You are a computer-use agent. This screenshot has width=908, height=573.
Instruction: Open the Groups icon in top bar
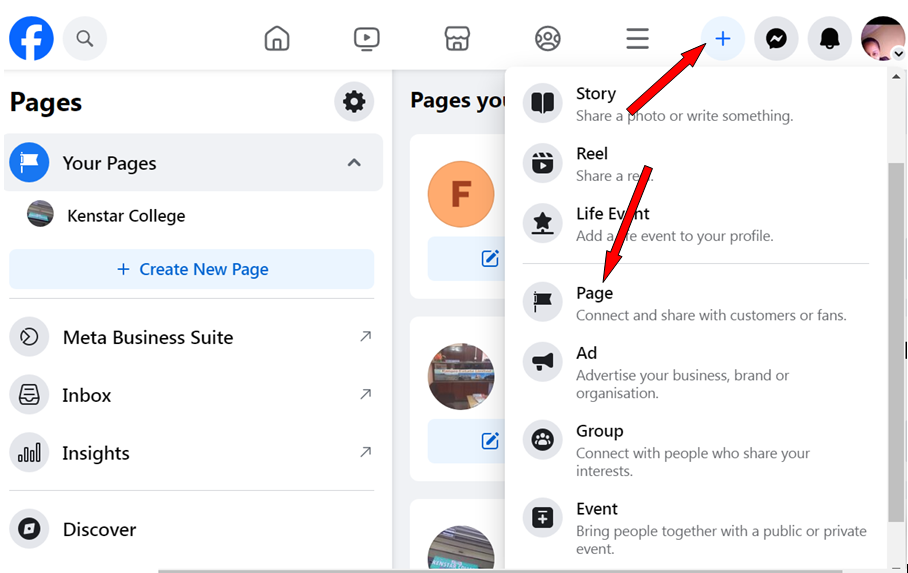(x=547, y=39)
